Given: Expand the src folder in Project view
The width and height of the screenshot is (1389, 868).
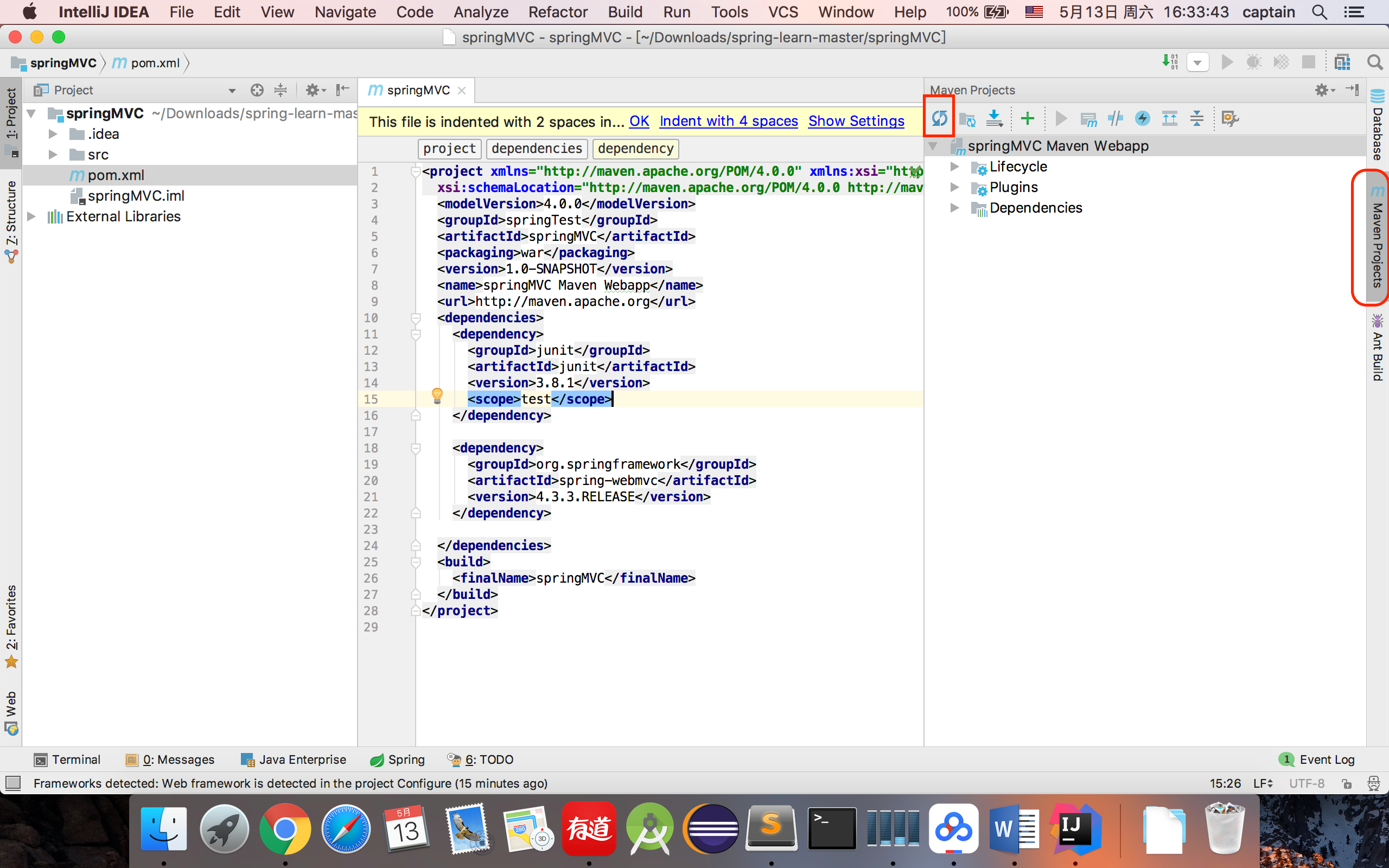Looking at the screenshot, I should pos(53,154).
